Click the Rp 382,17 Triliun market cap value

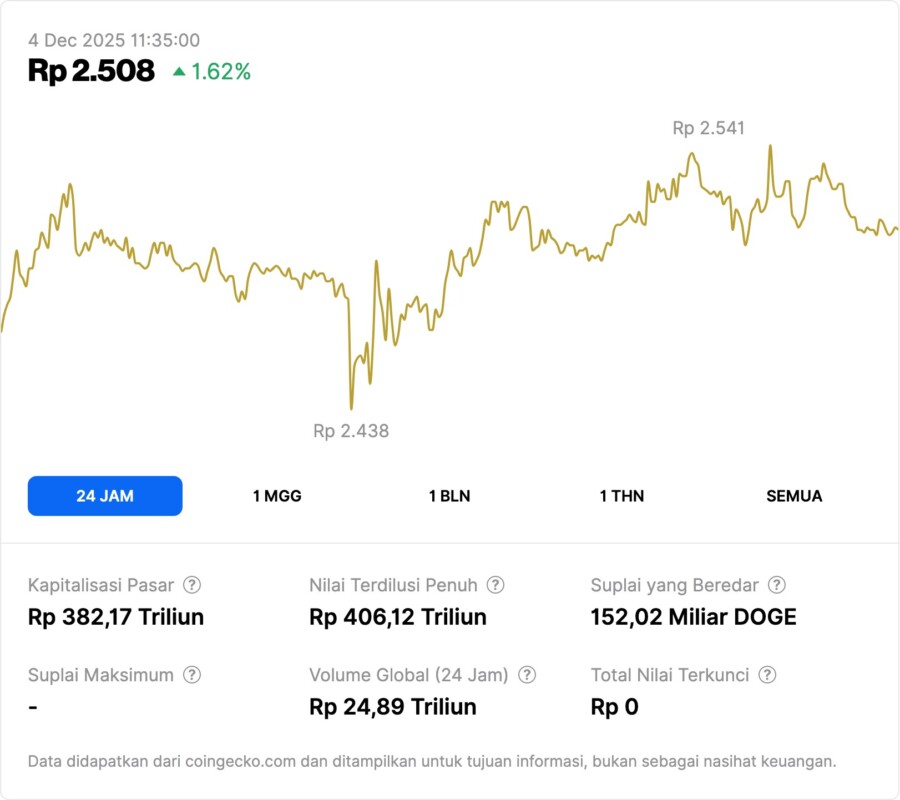coord(116,617)
